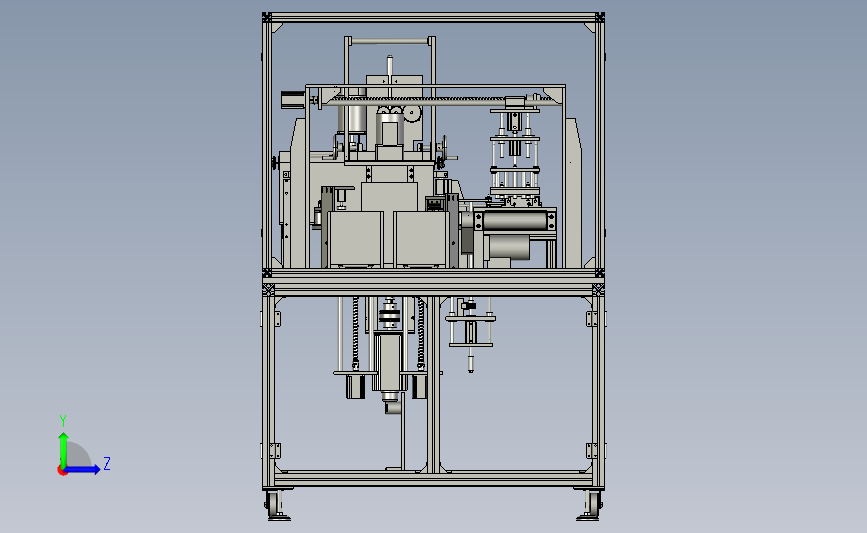
Task: Select the bottom horizontal beam of the frame
Action: (x=434, y=479)
